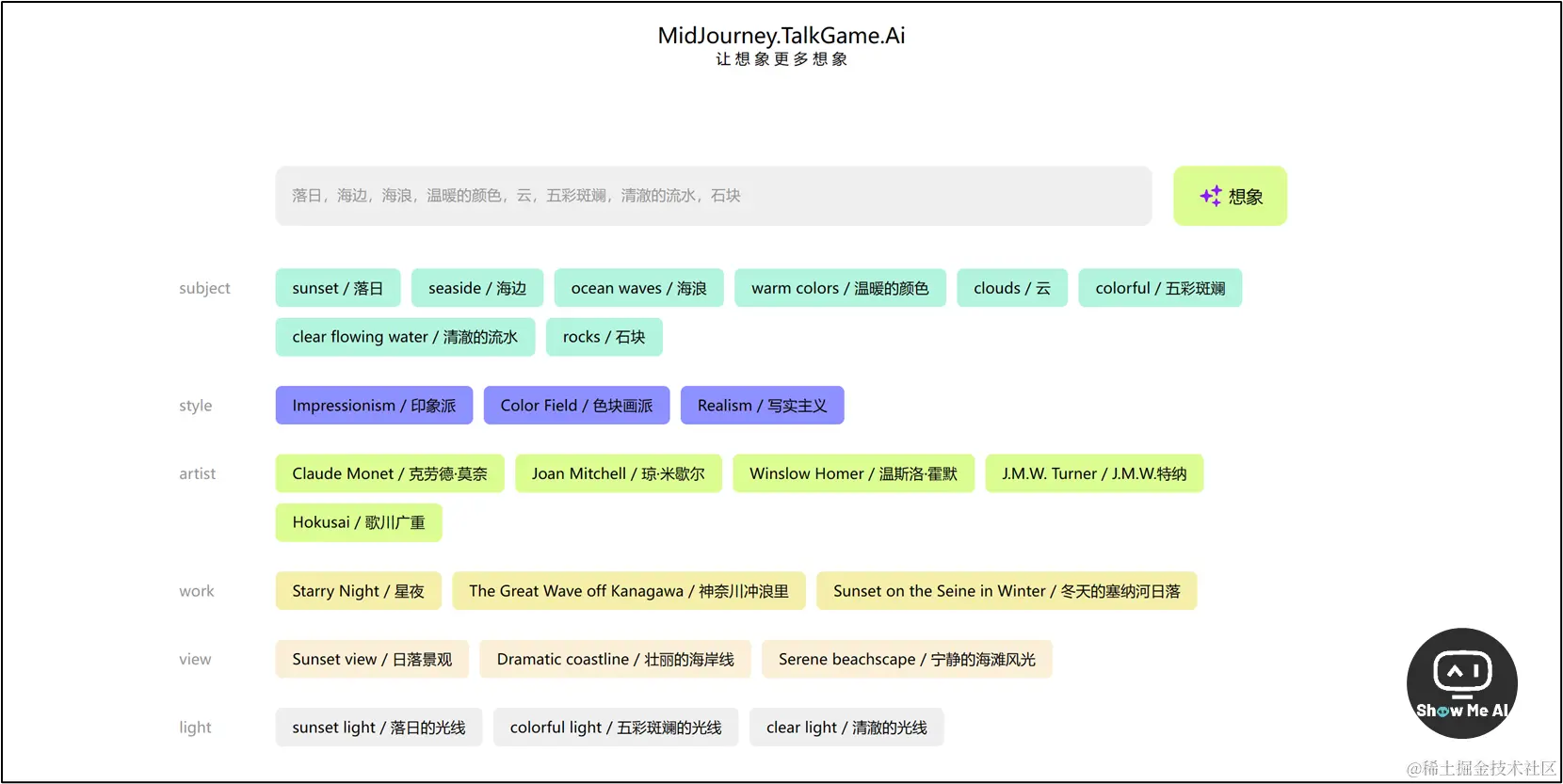Click the 想象 imagine button
The image size is (1563, 784).
click(1230, 196)
